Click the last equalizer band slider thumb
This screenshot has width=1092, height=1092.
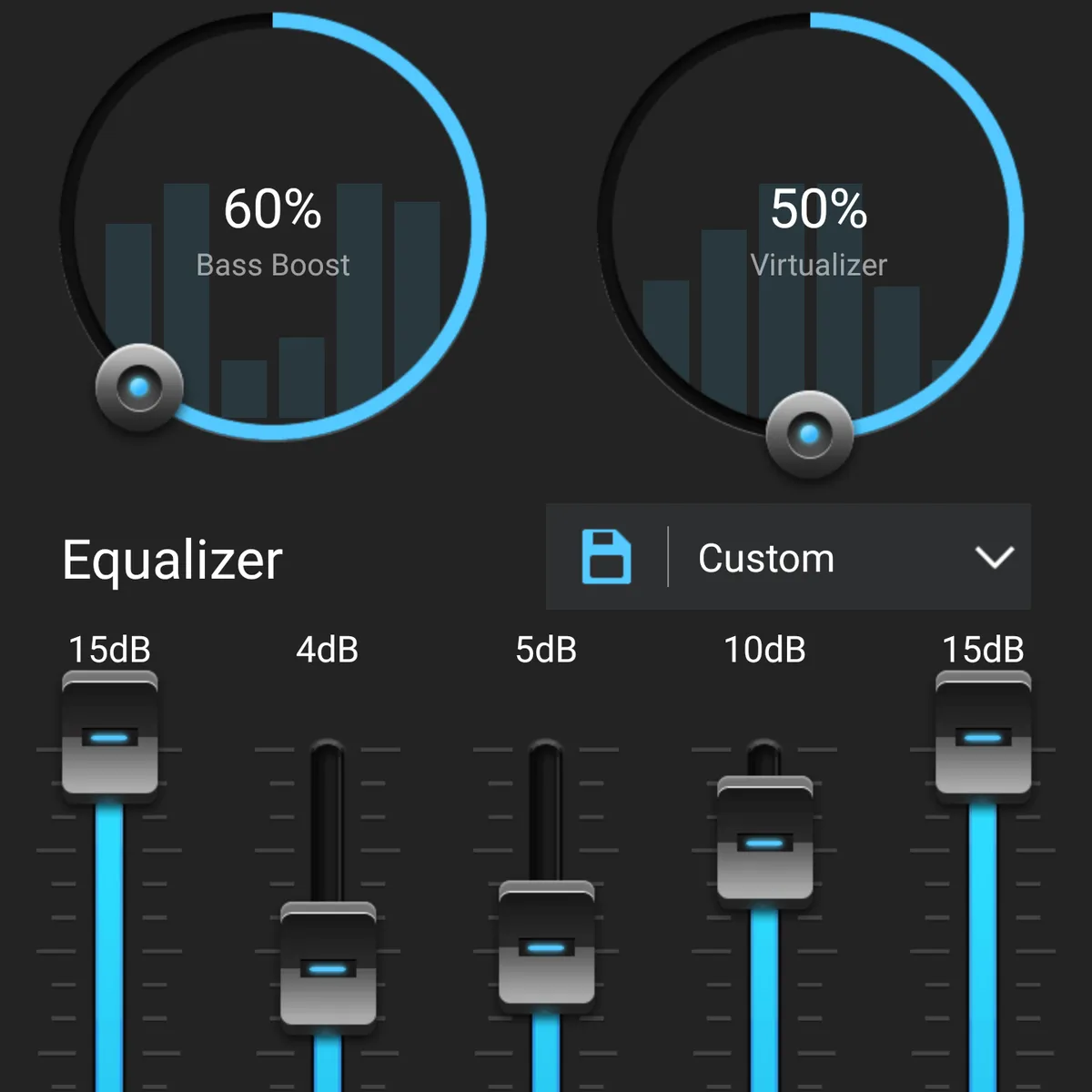click(983, 733)
